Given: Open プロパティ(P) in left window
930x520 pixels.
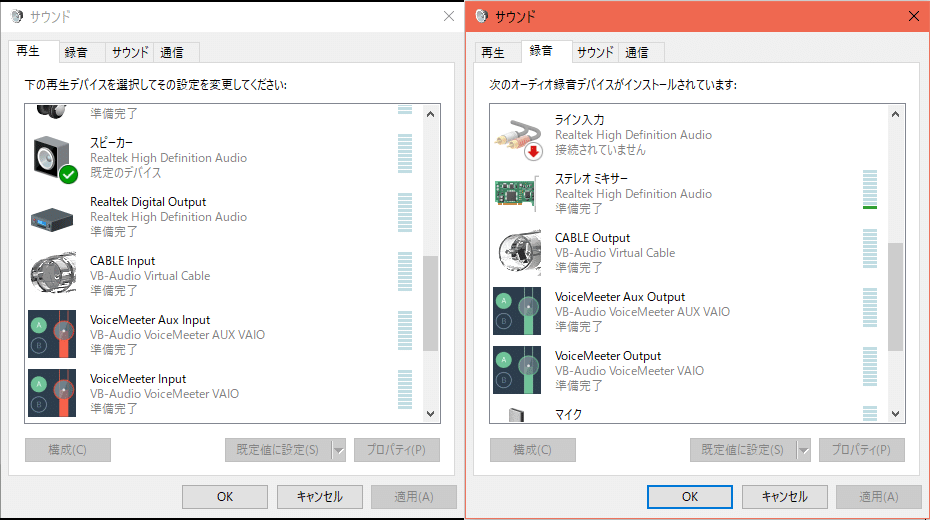Looking at the screenshot, I should pos(397,450).
